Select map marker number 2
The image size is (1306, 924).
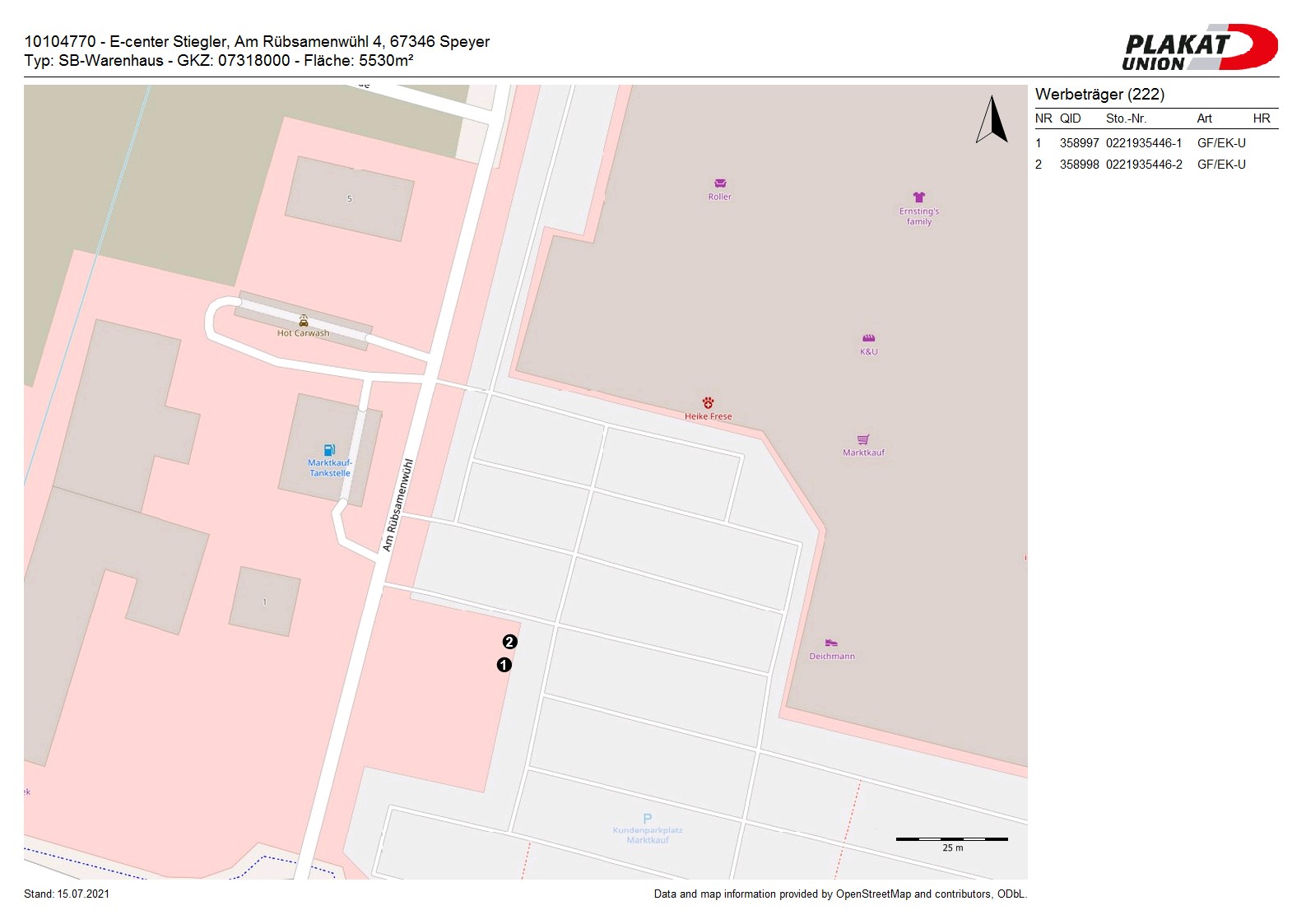pos(510,642)
